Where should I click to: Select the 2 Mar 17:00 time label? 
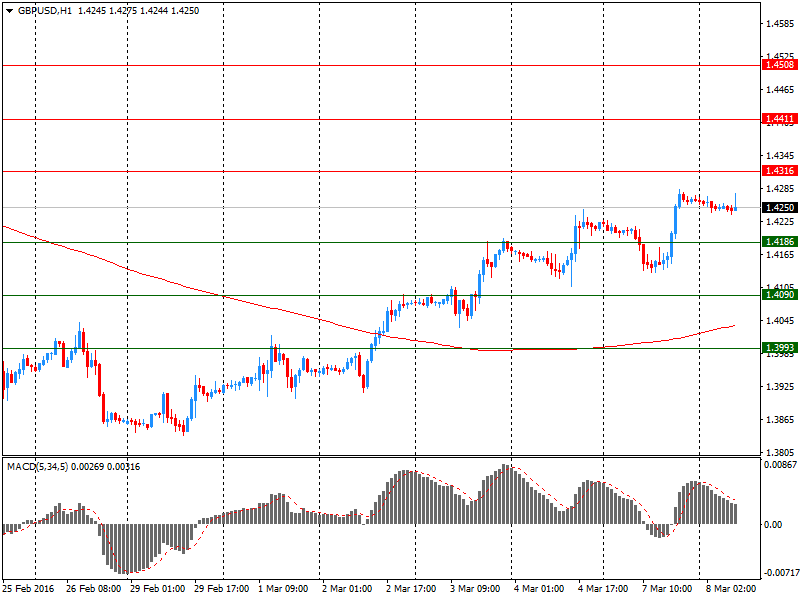pos(411,589)
